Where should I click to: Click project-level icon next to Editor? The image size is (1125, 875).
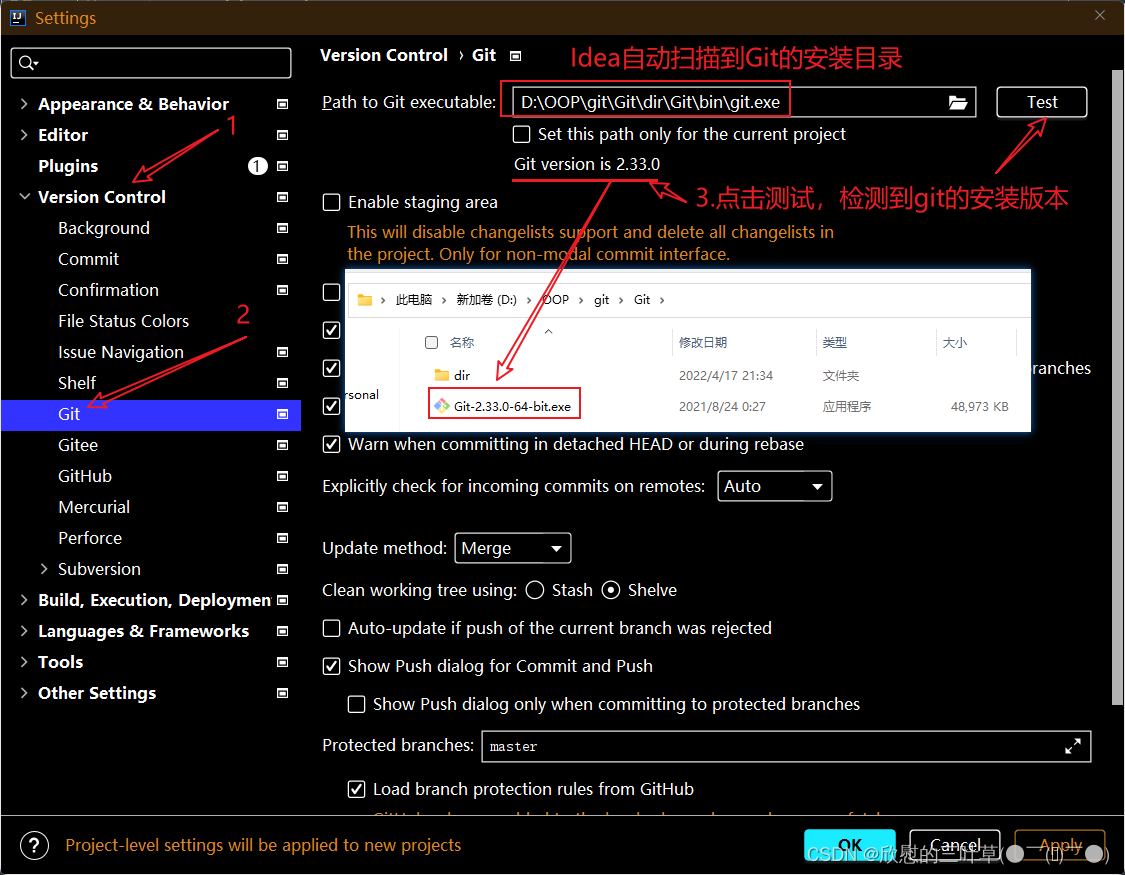[x=283, y=135]
